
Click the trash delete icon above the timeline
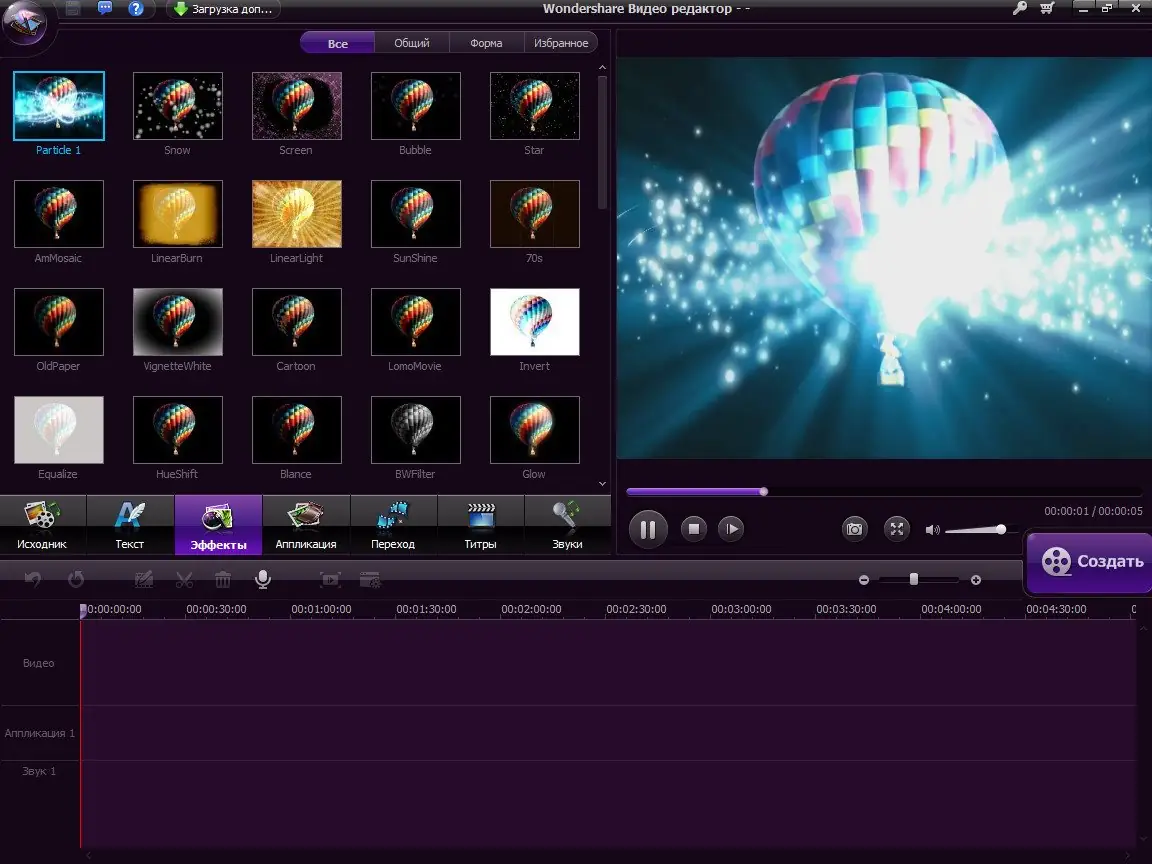point(221,579)
